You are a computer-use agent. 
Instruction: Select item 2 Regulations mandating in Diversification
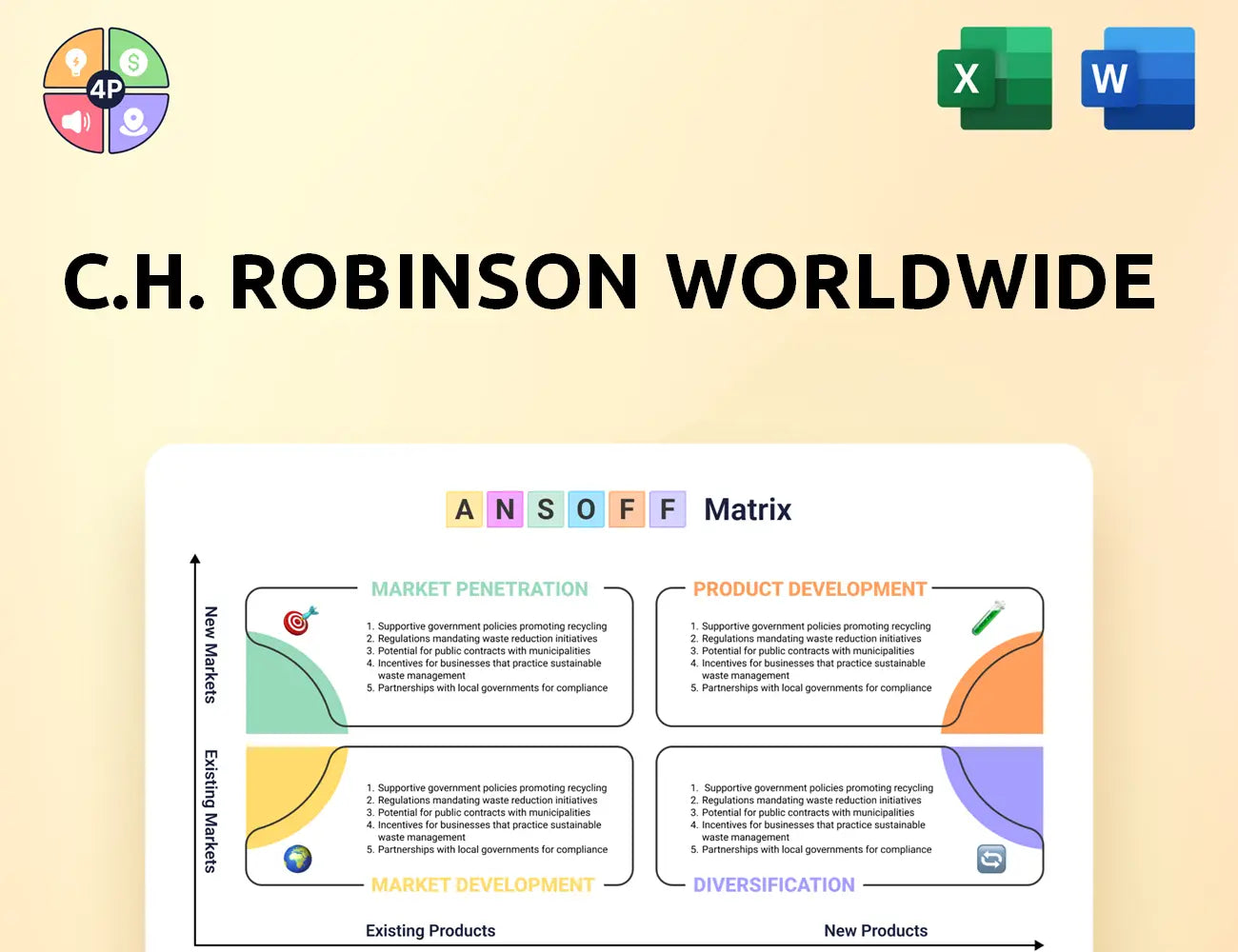[x=806, y=801]
